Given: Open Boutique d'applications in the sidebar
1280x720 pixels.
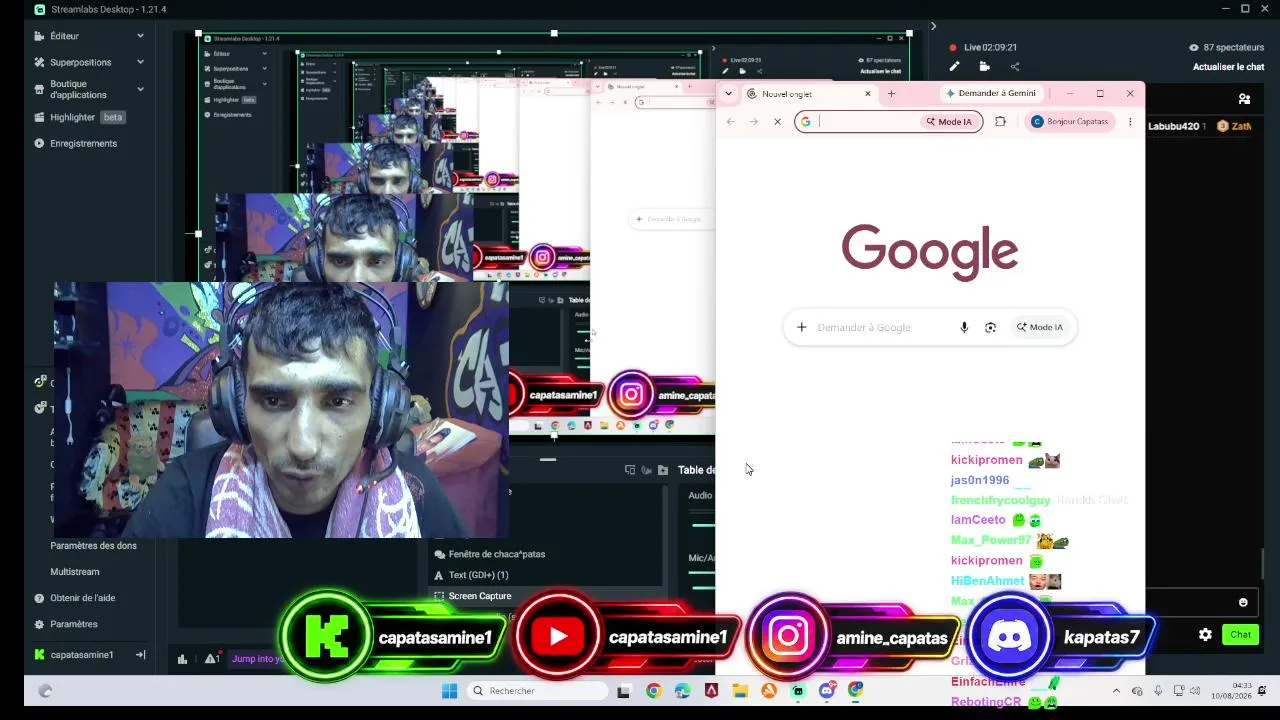Looking at the screenshot, I should pos(78,89).
